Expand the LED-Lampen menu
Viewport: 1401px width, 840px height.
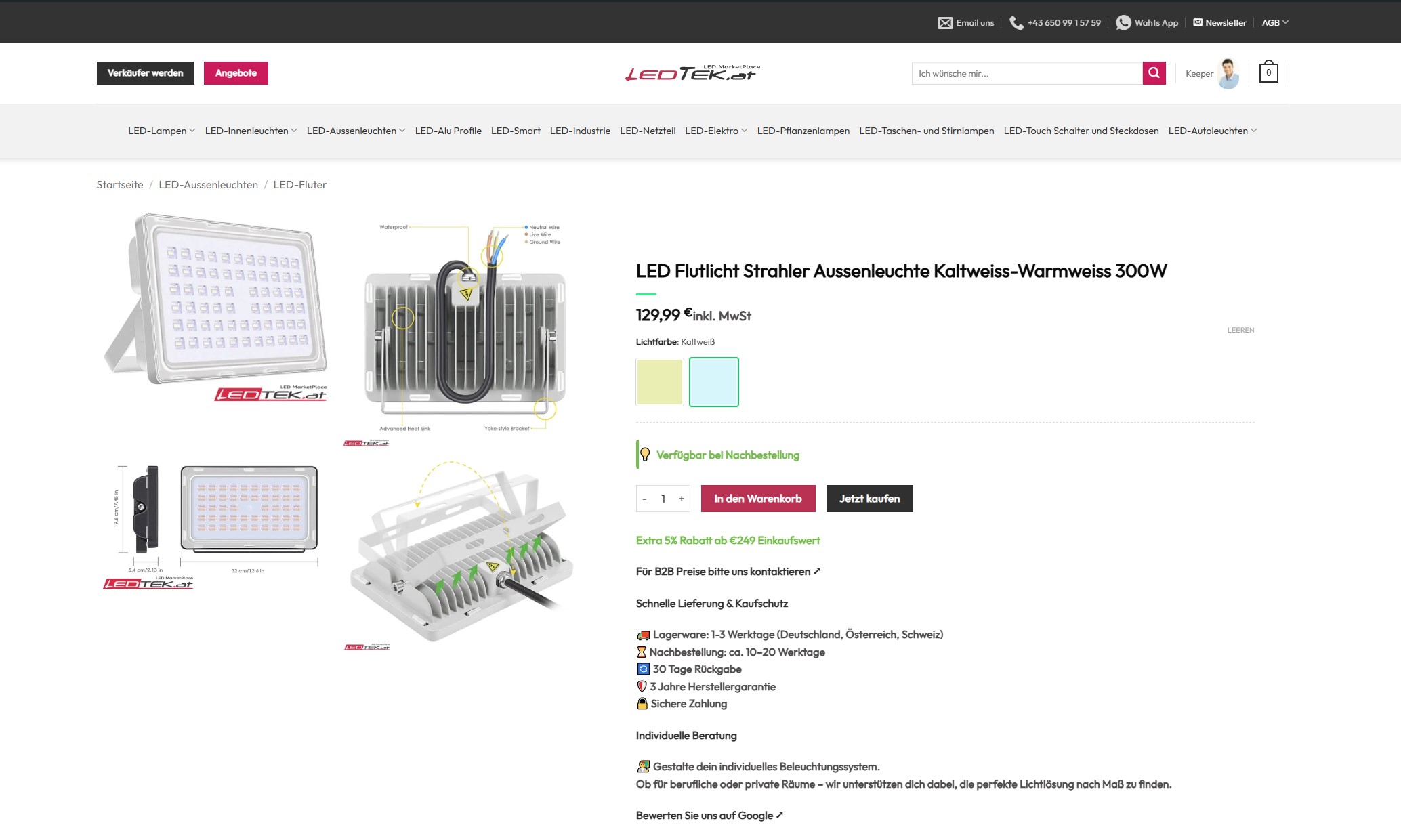(161, 131)
